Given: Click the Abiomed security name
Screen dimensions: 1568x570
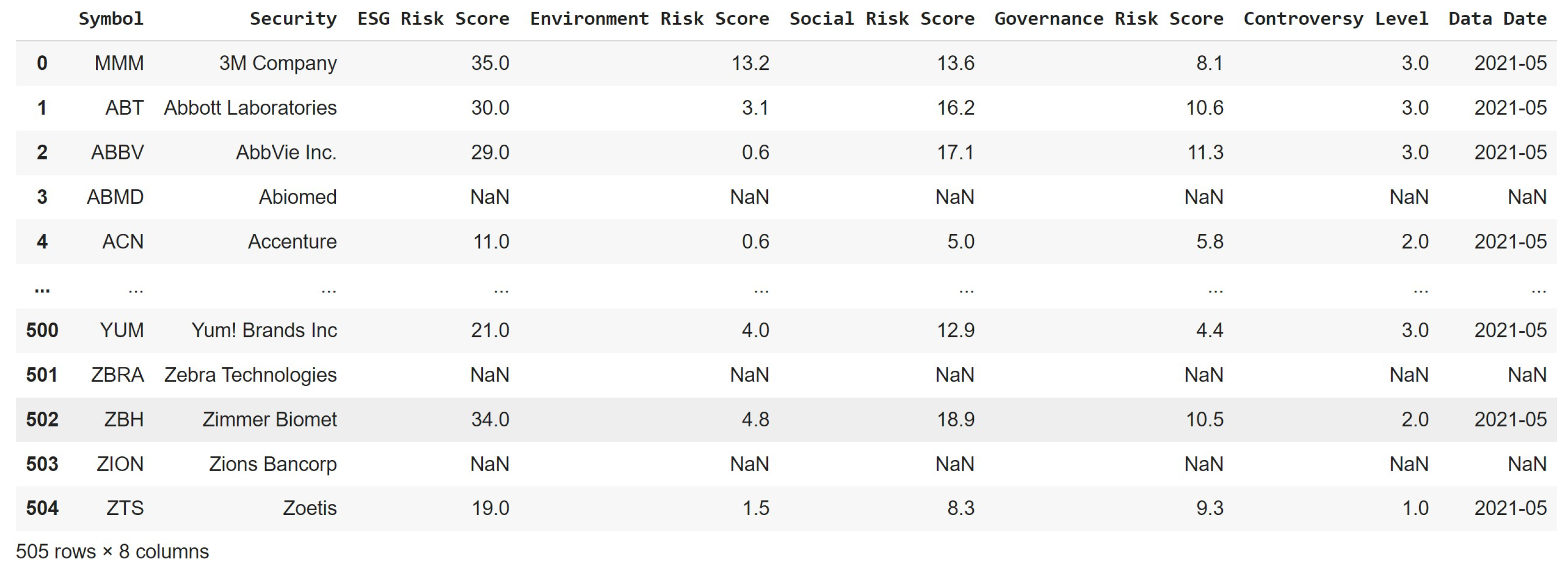Looking at the screenshot, I should click(298, 197).
